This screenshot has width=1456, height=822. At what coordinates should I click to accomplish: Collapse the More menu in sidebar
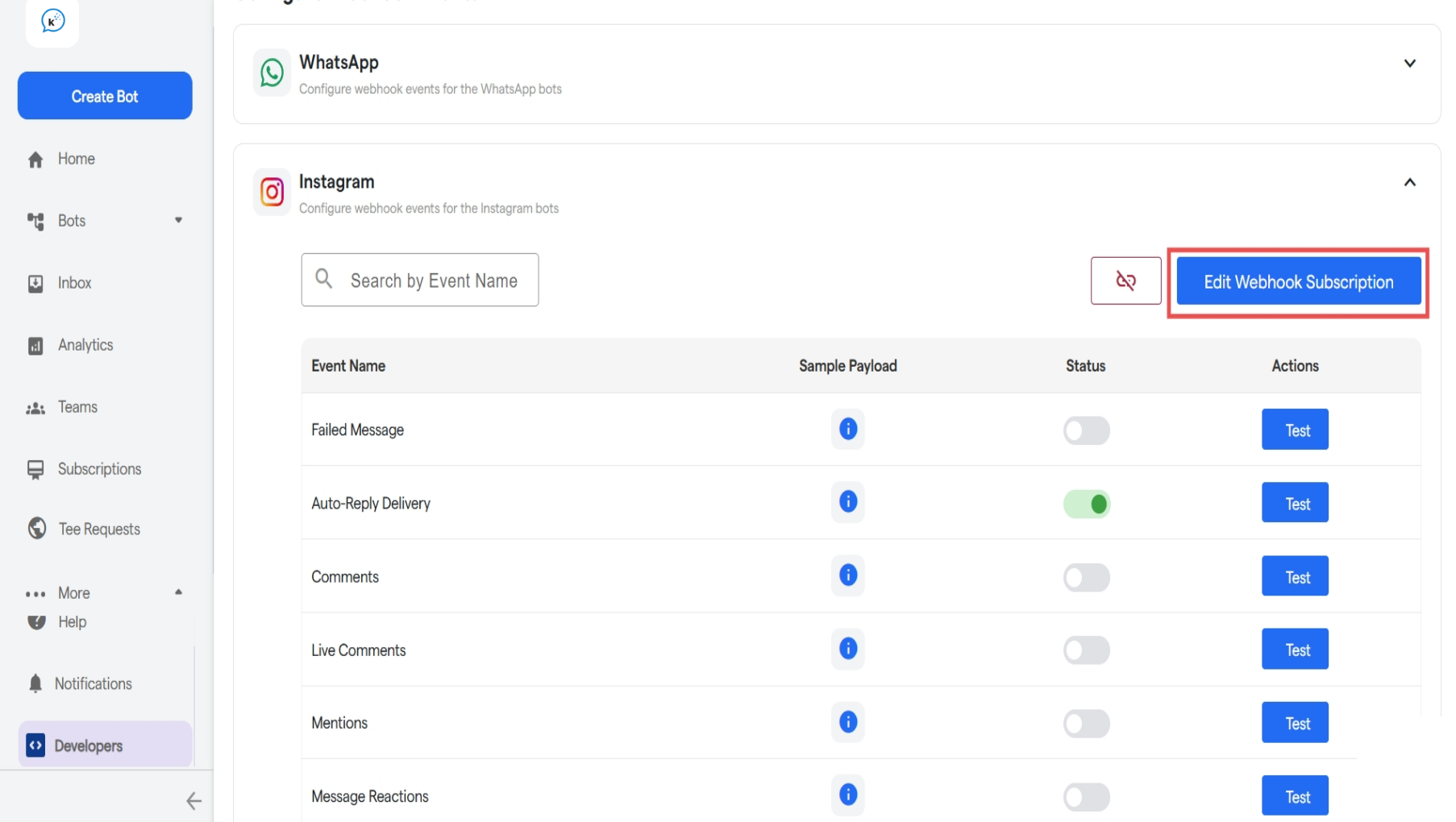pos(178,592)
